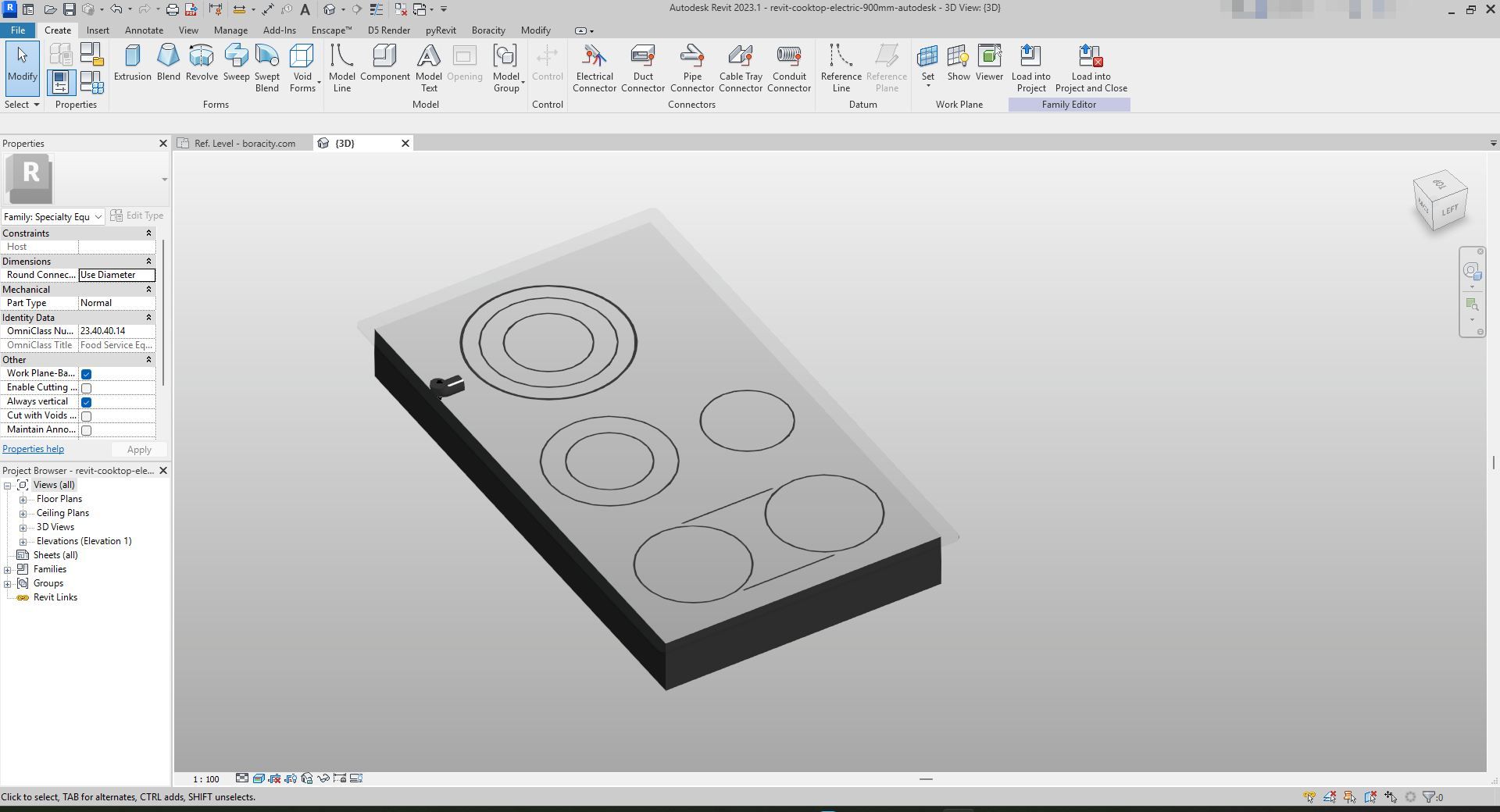
Task: Add a Duct Connector
Action: coord(643,68)
